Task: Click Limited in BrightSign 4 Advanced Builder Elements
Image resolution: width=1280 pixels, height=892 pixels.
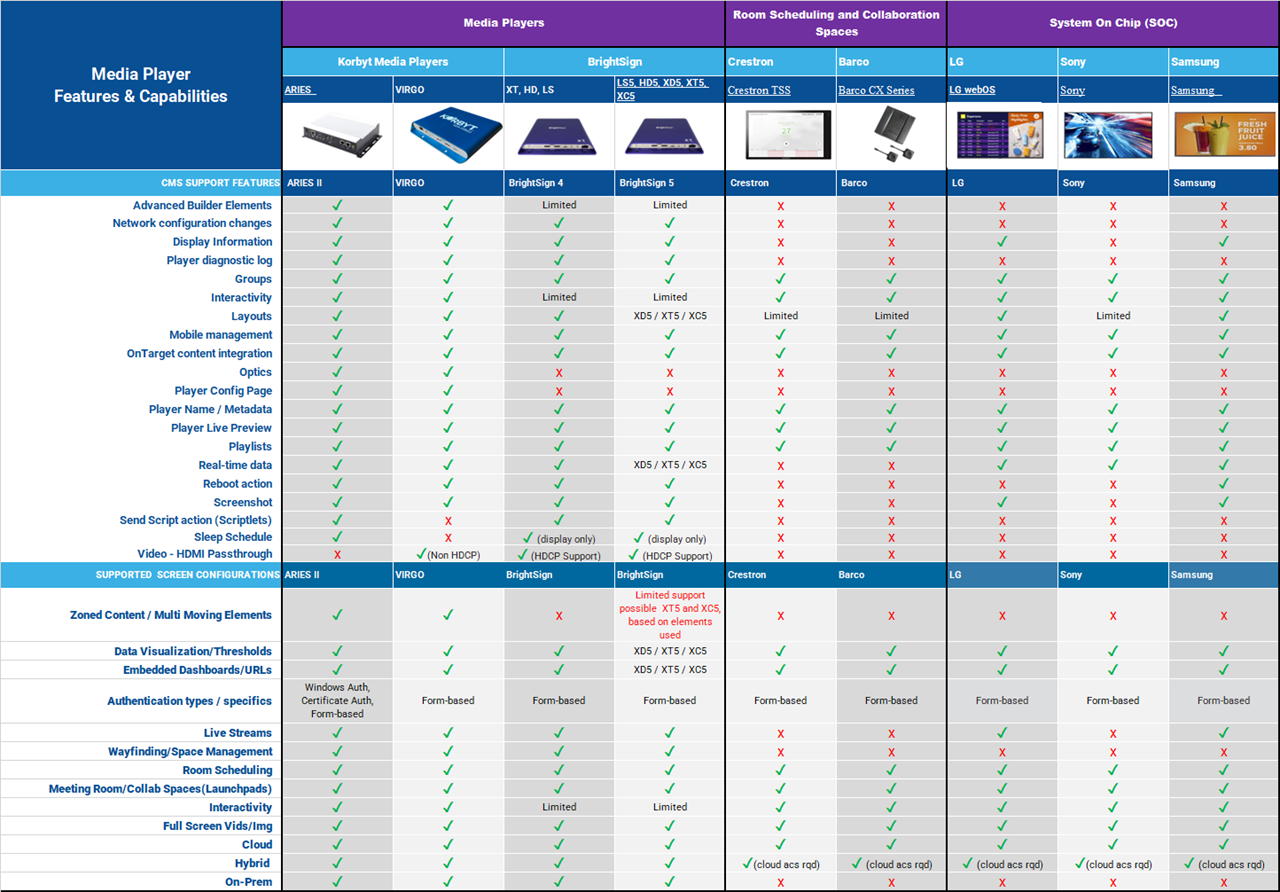Action: (x=559, y=205)
